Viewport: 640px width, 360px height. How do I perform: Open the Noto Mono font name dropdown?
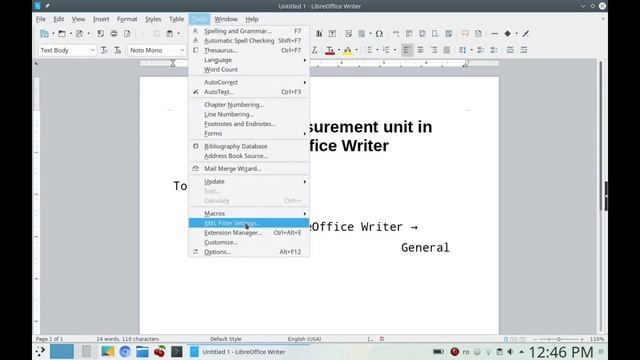point(182,50)
